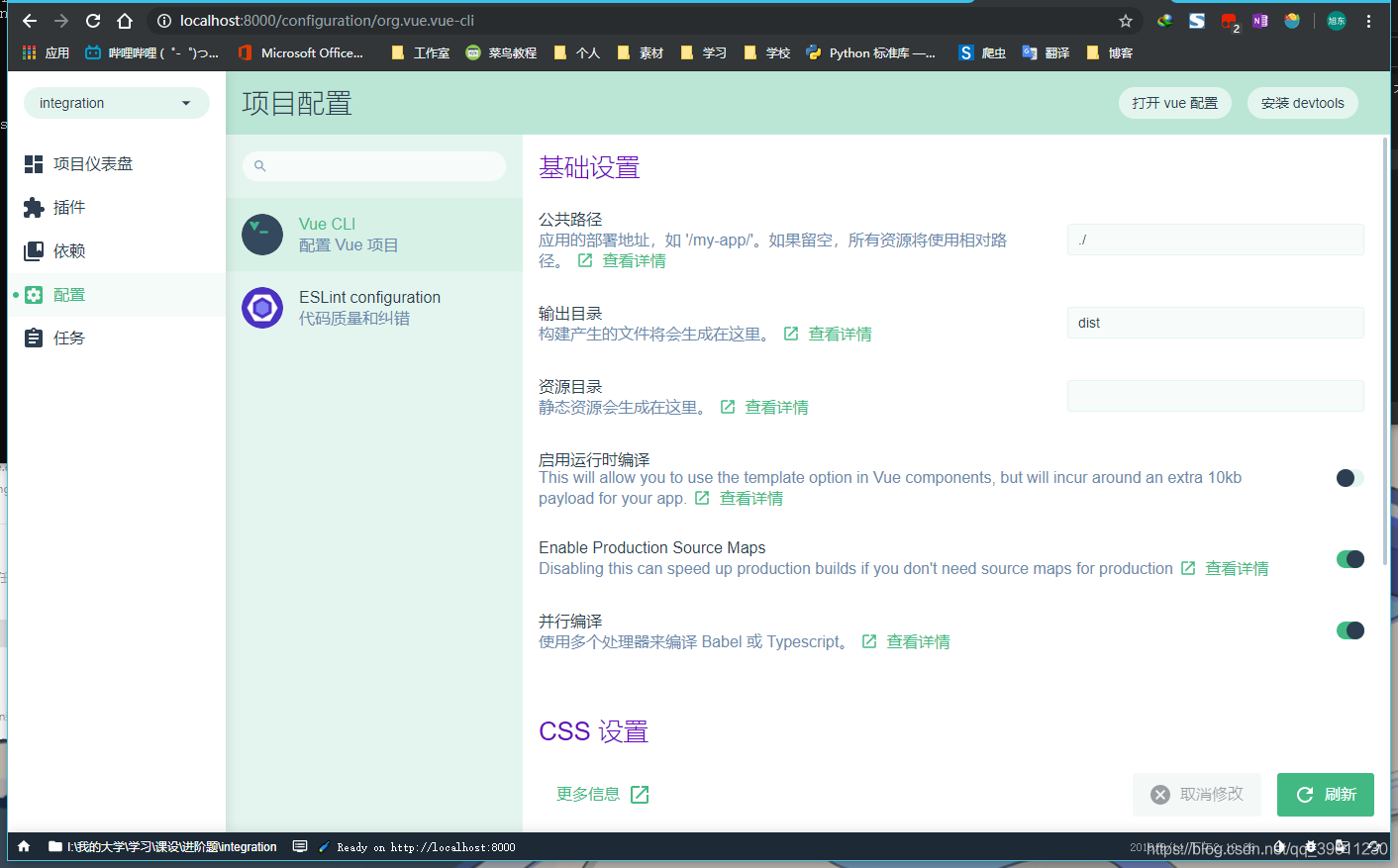Open the OneNote extension icon
Image resolution: width=1398 pixels, height=868 pixels.
tap(1260, 21)
